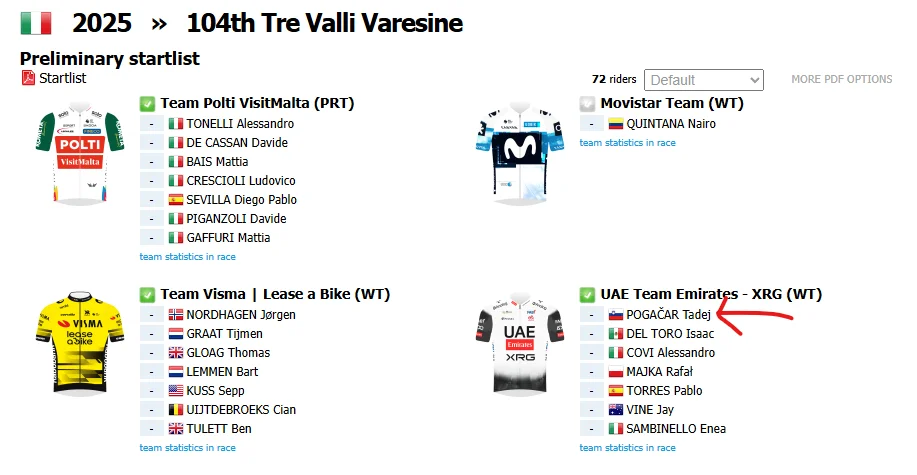Open the Team Polti VisitMalta jersey image
Viewport: 917px width, 475px height.
(80, 154)
